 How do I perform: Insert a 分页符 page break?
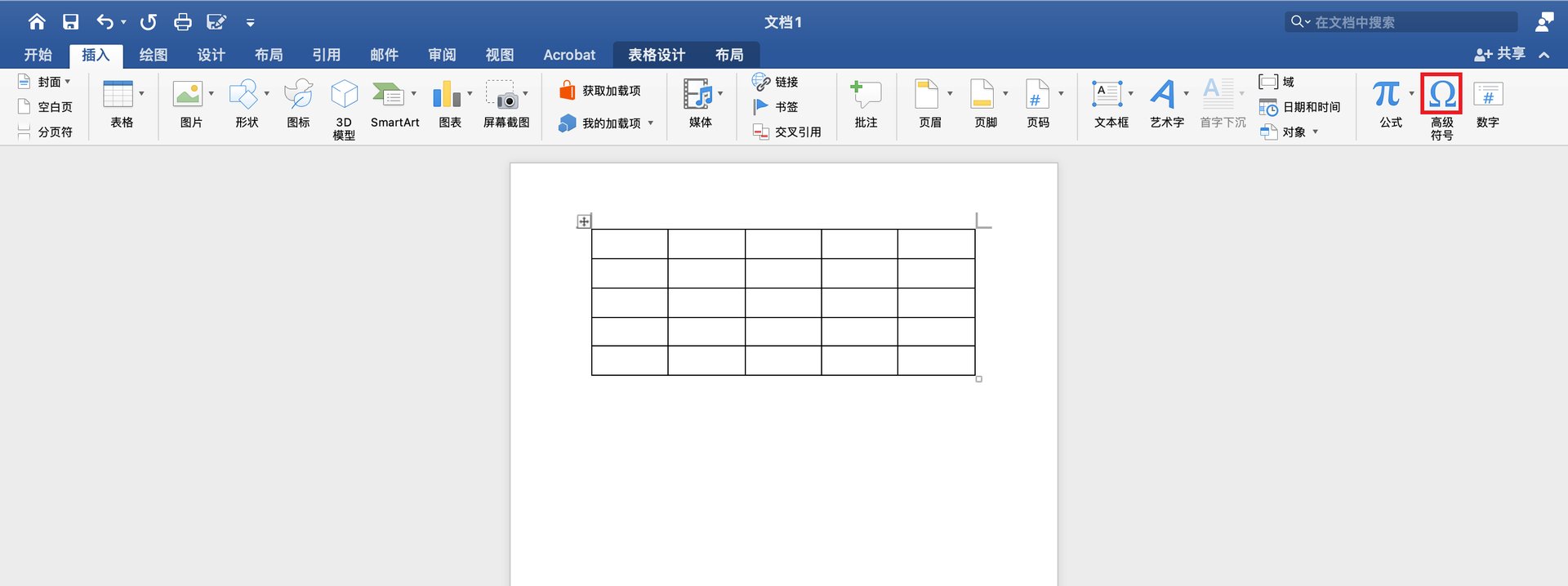coord(45,132)
